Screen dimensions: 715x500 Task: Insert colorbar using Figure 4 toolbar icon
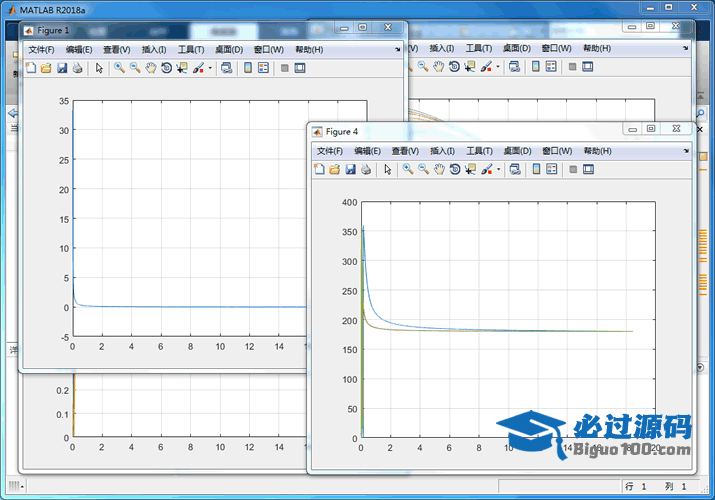coord(535,170)
